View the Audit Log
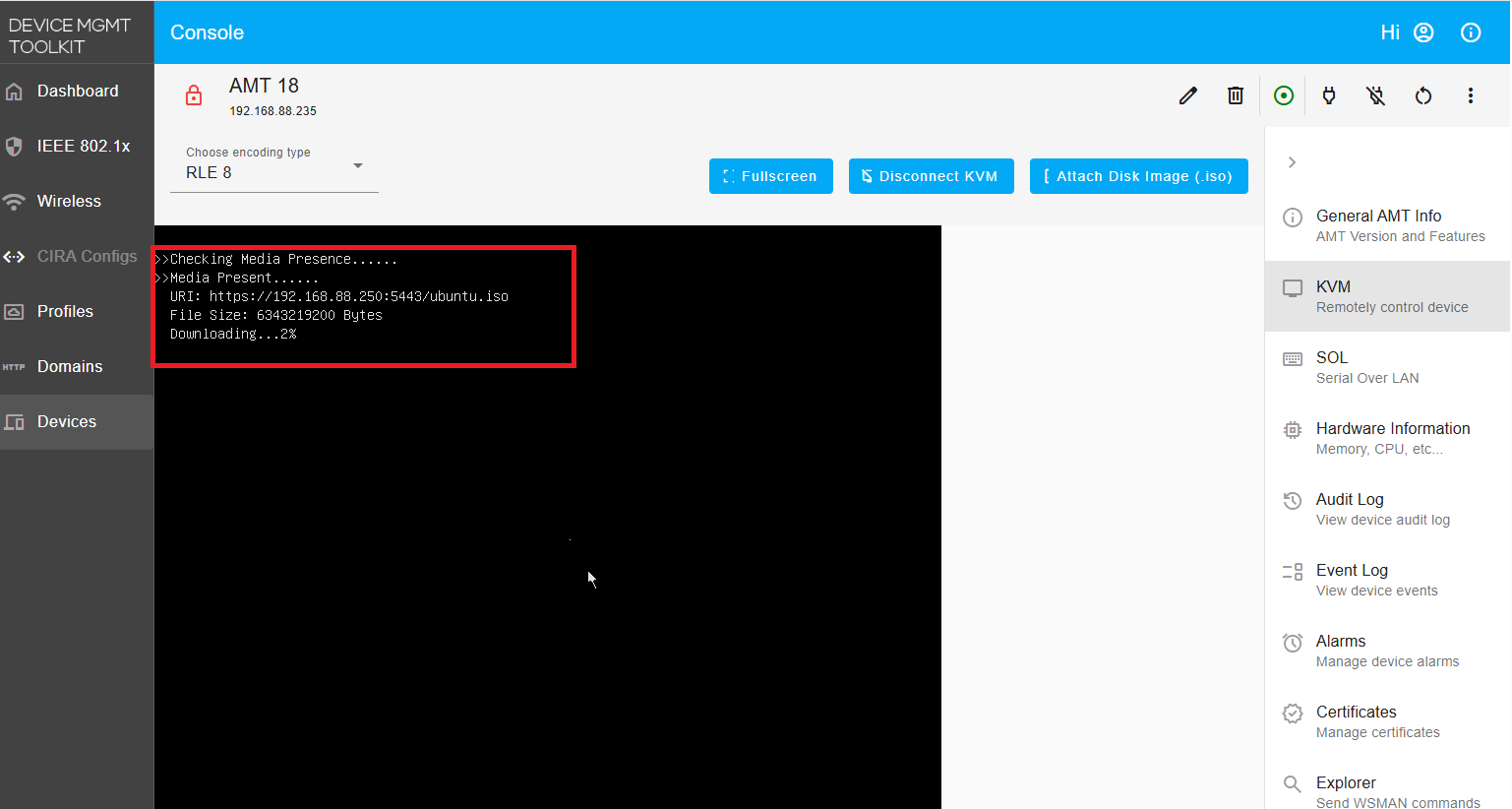1512x809 pixels. coord(1387,509)
